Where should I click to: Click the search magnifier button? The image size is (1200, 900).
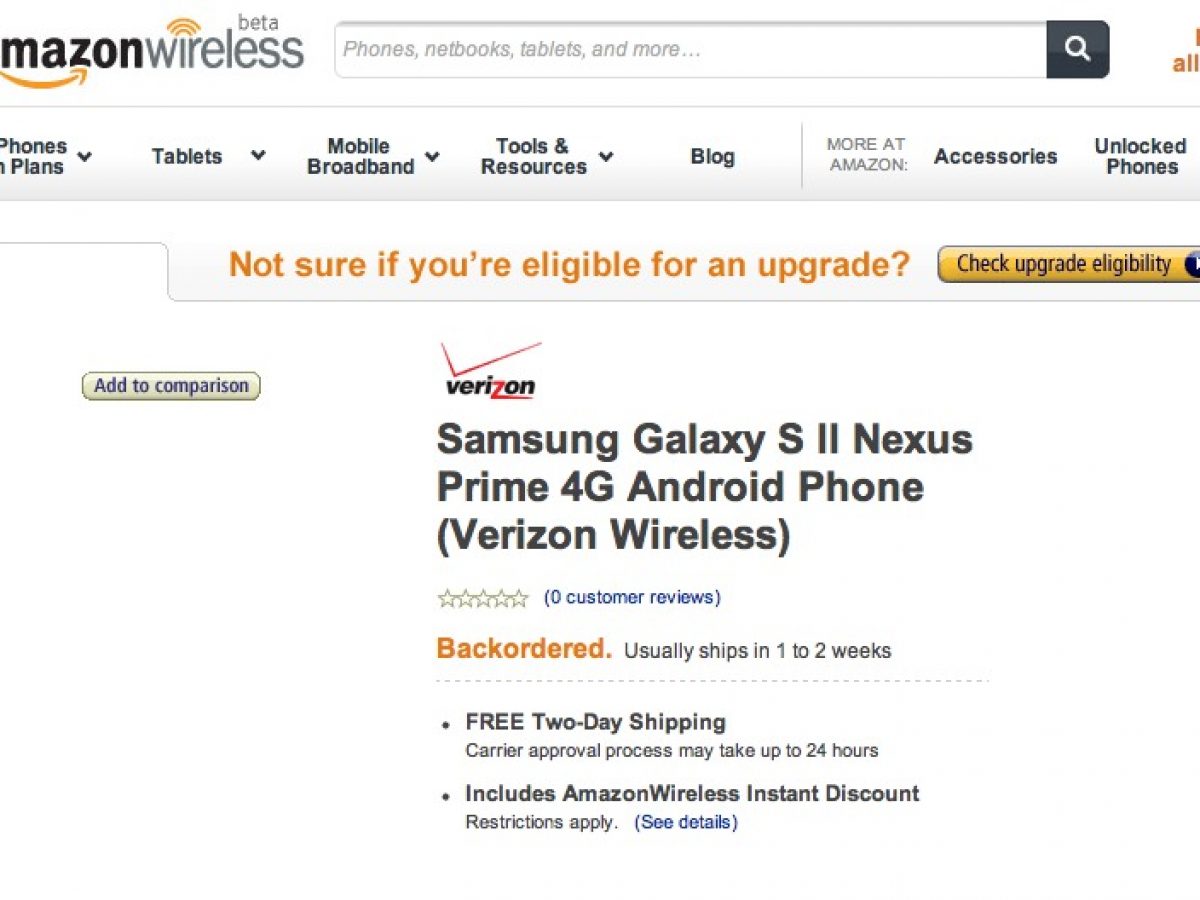click(x=1077, y=49)
